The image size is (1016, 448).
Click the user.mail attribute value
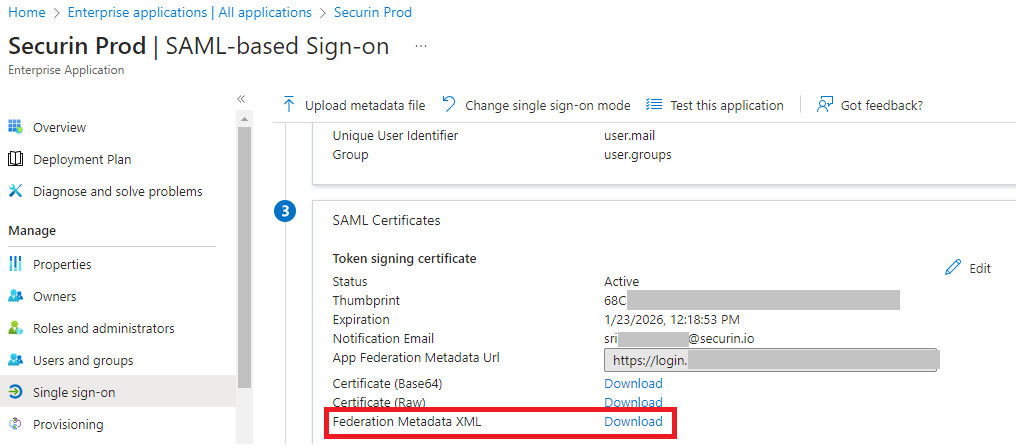627,136
